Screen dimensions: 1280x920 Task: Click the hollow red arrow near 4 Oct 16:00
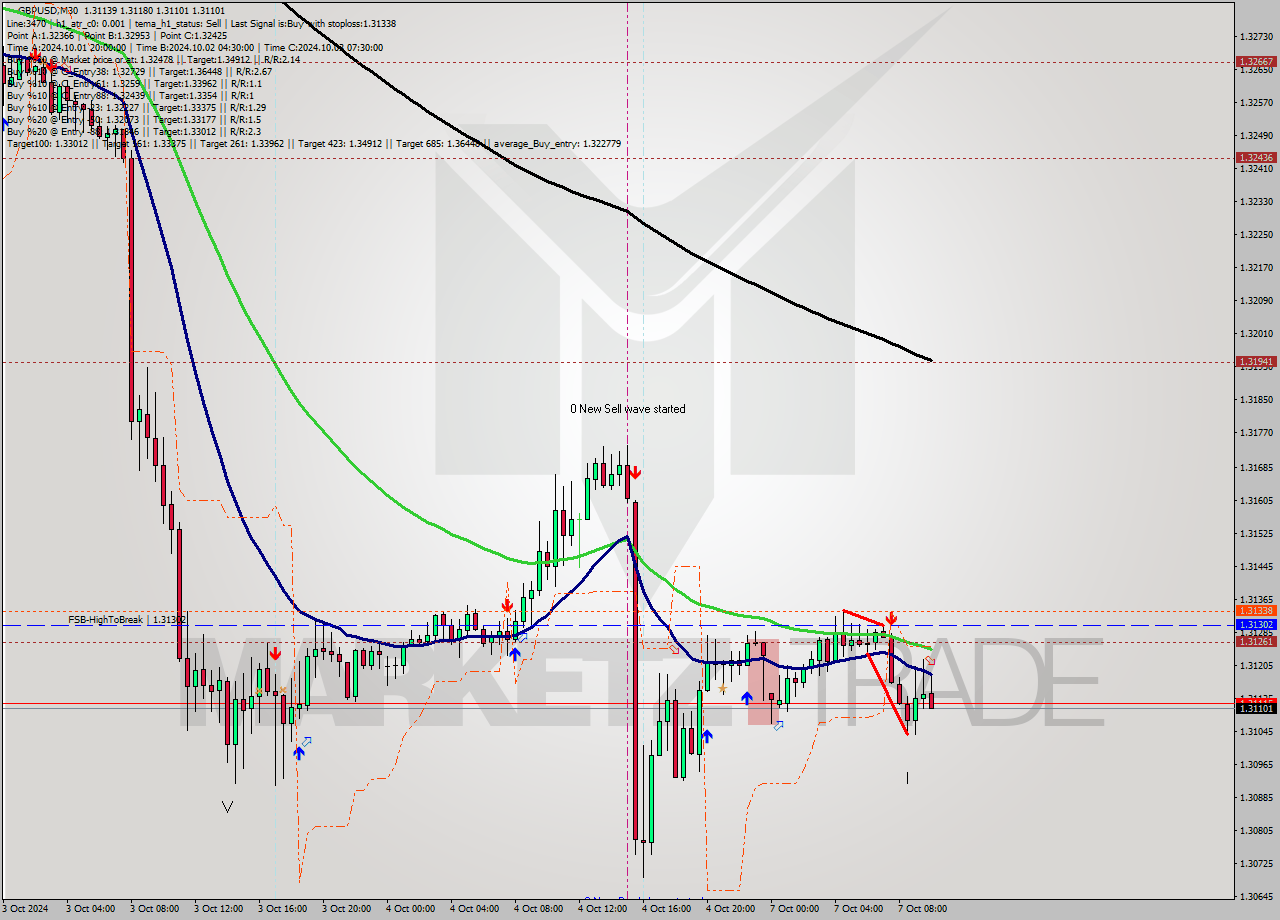pos(674,648)
